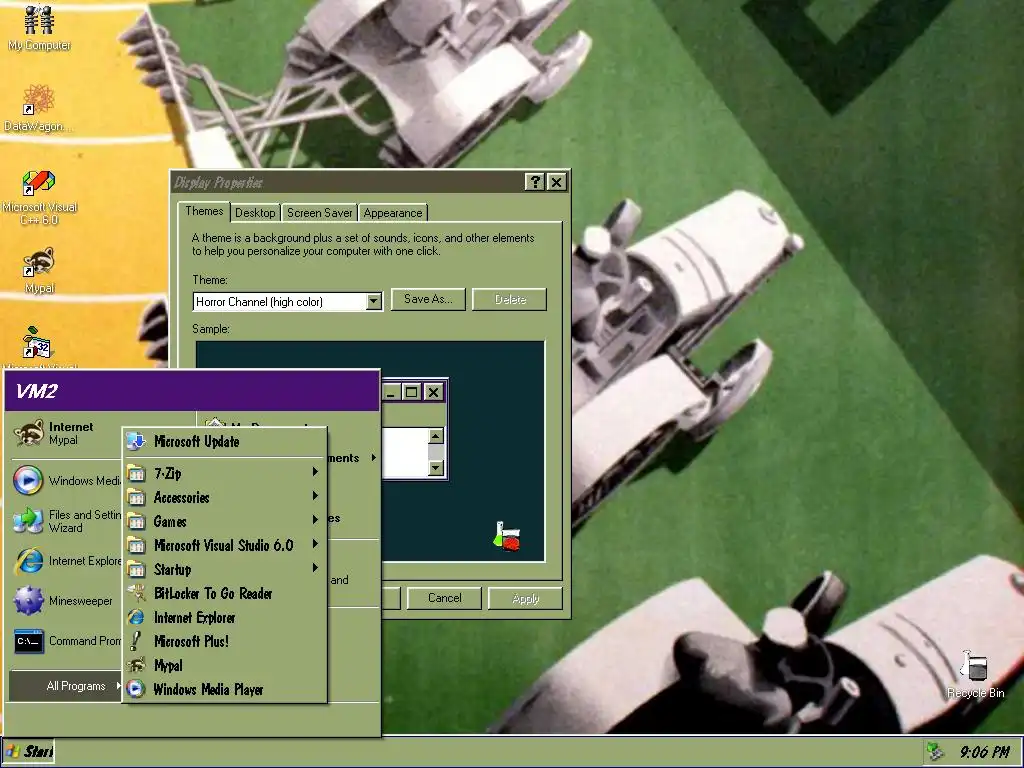Image resolution: width=1024 pixels, height=768 pixels.
Task: Click the Windows Media Player icon in the left Start column
Action: pyautogui.click(x=28, y=481)
